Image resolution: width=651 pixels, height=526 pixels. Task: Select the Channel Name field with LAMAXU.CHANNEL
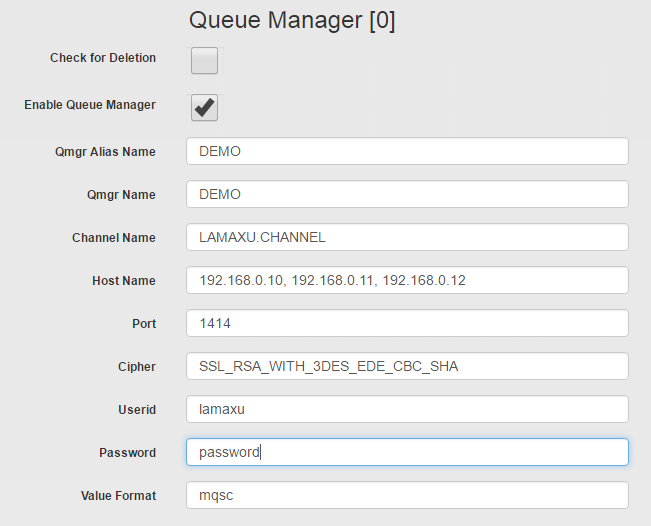point(407,237)
